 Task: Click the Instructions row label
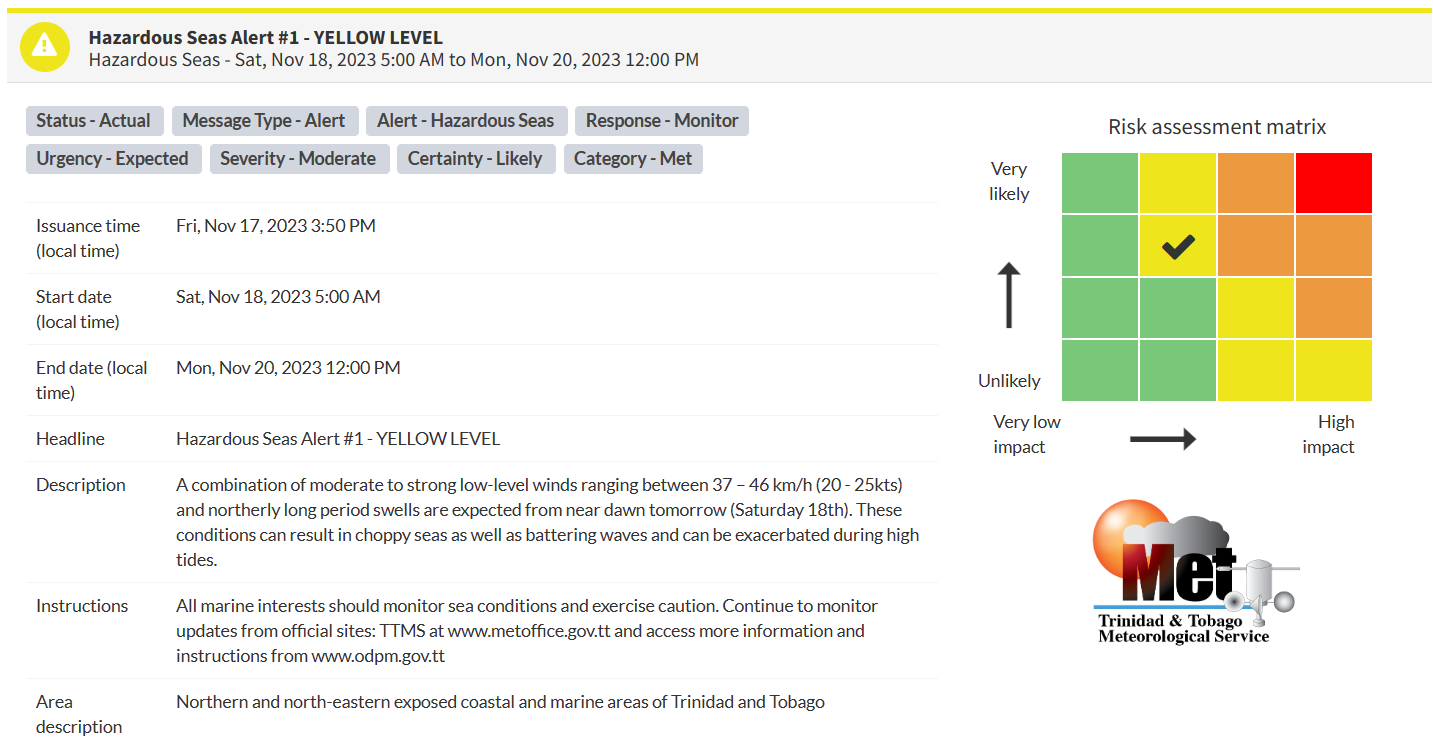(82, 606)
